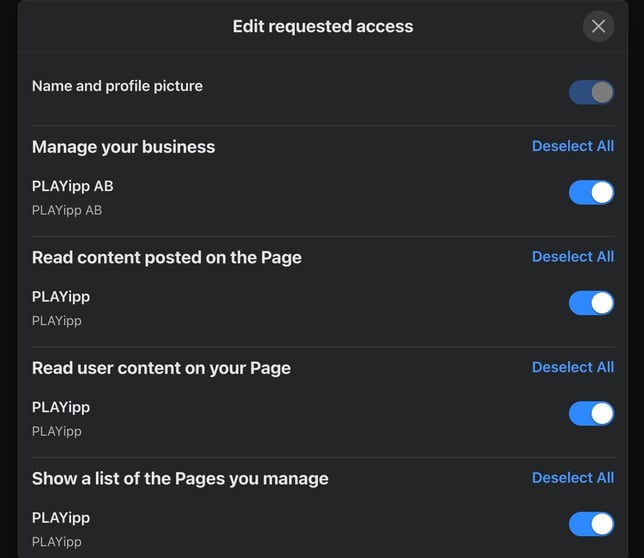This screenshot has width=644, height=558.
Task: Select Read user content on your Page heading
Action: pyautogui.click(x=161, y=368)
